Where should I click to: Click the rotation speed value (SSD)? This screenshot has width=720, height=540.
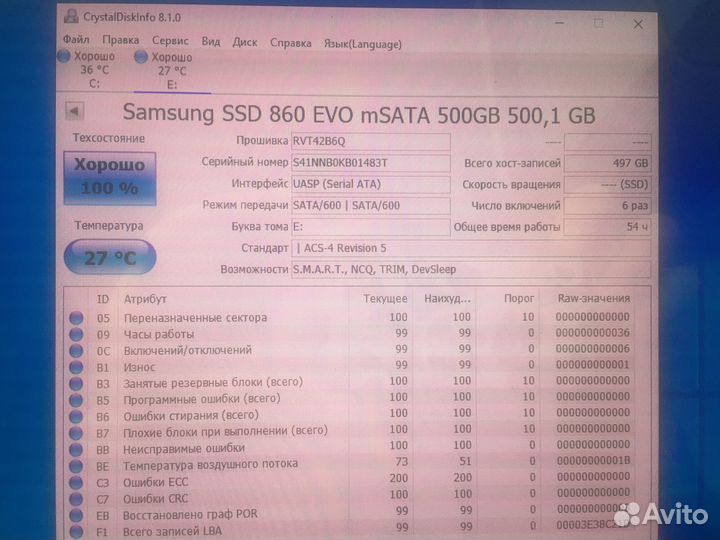click(607, 185)
